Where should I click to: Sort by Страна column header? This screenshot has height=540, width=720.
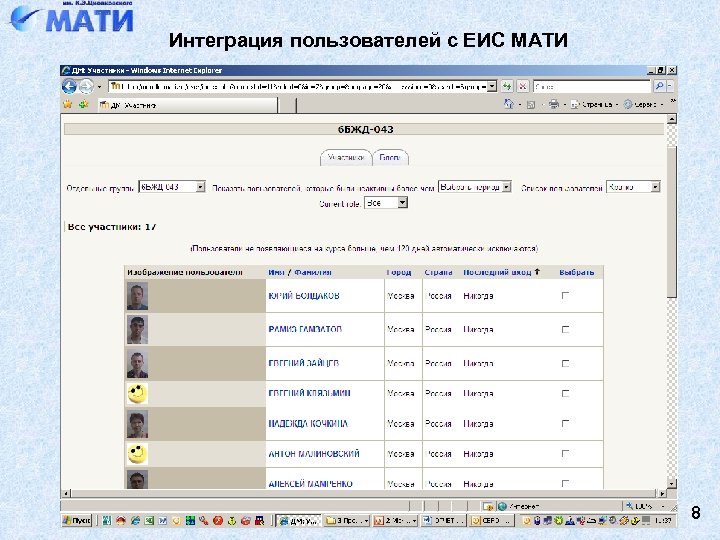[438, 272]
